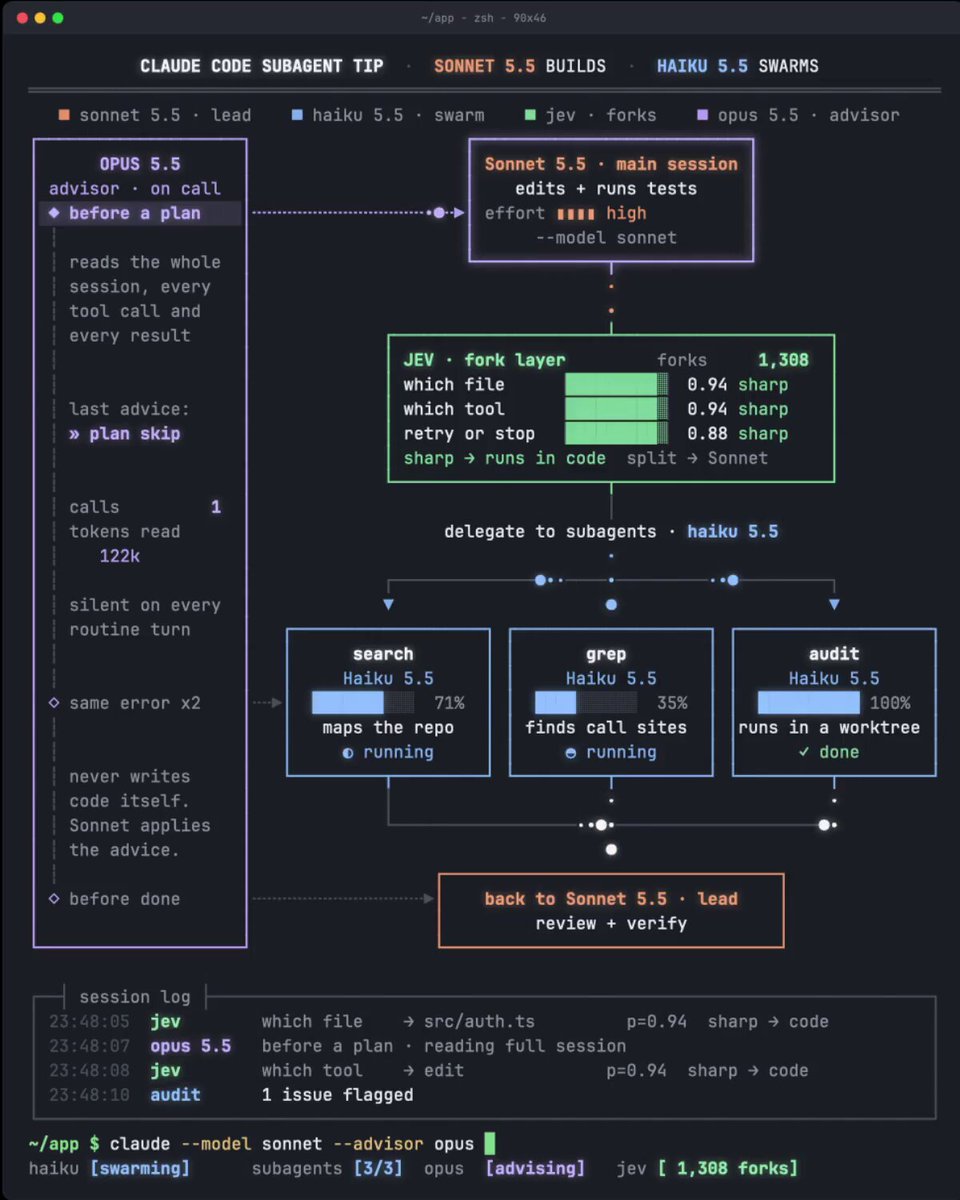Click the "OPUS 5.5" advisor panel heading
The width and height of the screenshot is (960, 1200).
[x=139, y=164]
